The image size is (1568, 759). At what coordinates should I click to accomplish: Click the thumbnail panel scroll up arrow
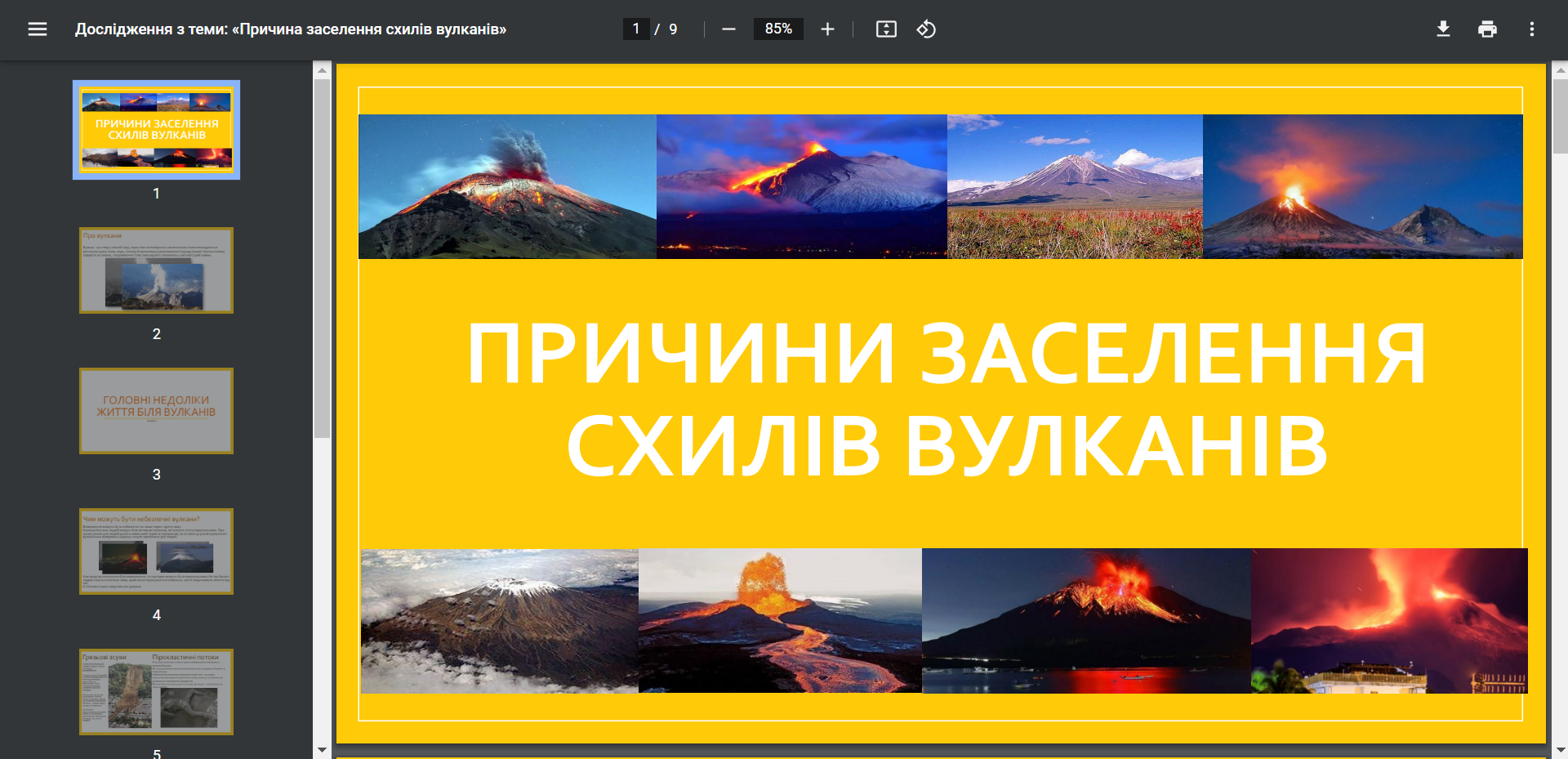322,70
